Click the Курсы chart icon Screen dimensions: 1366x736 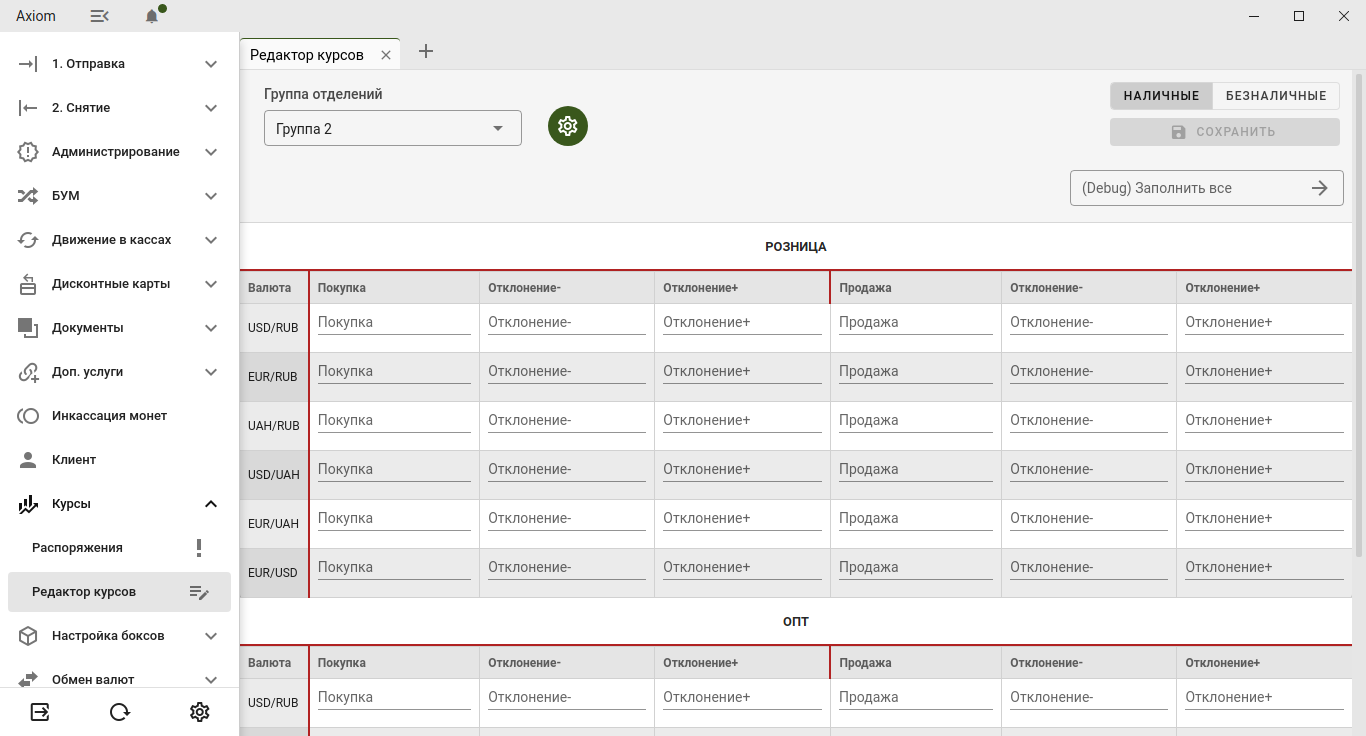(x=28, y=504)
